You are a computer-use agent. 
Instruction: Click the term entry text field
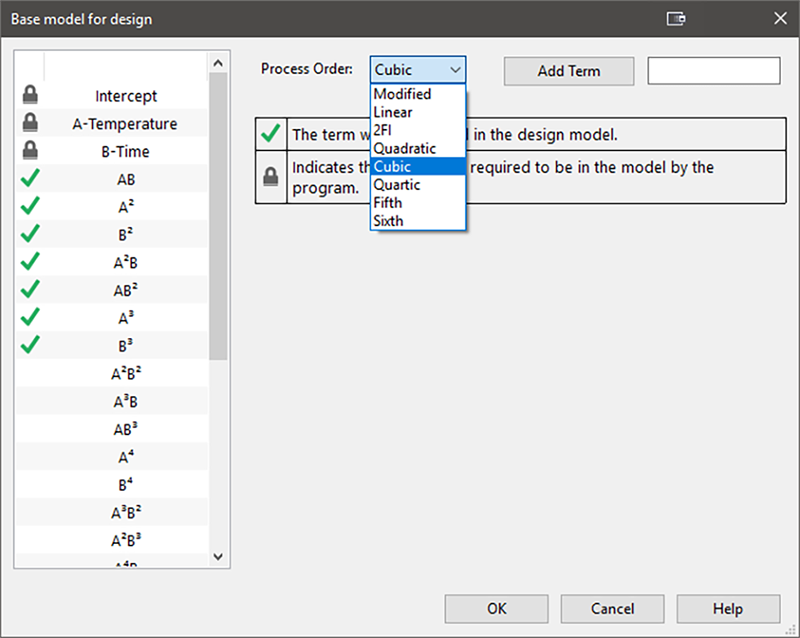tap(713, 71)
